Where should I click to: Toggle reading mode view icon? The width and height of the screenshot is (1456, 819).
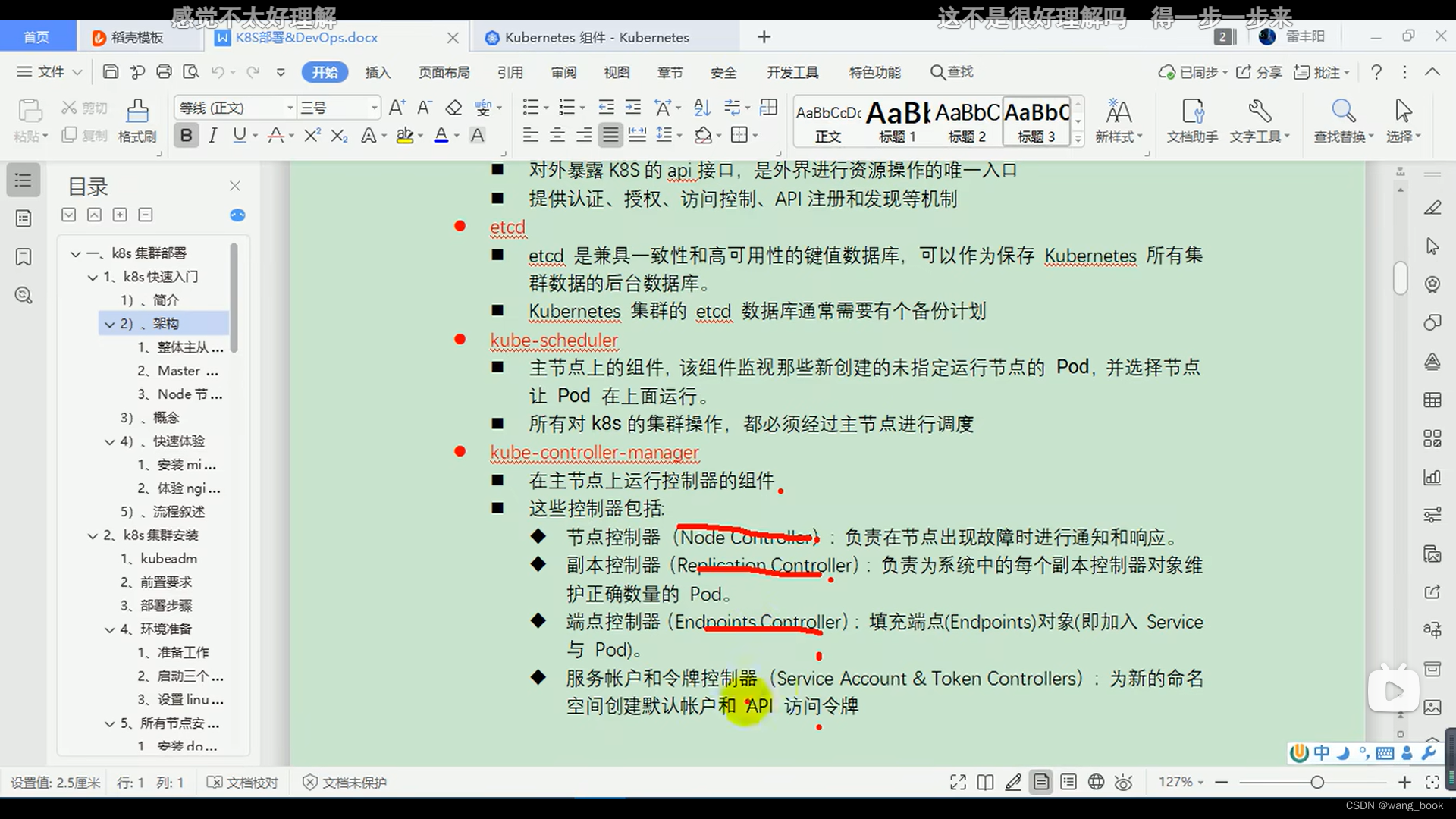(x=985, y=783)
